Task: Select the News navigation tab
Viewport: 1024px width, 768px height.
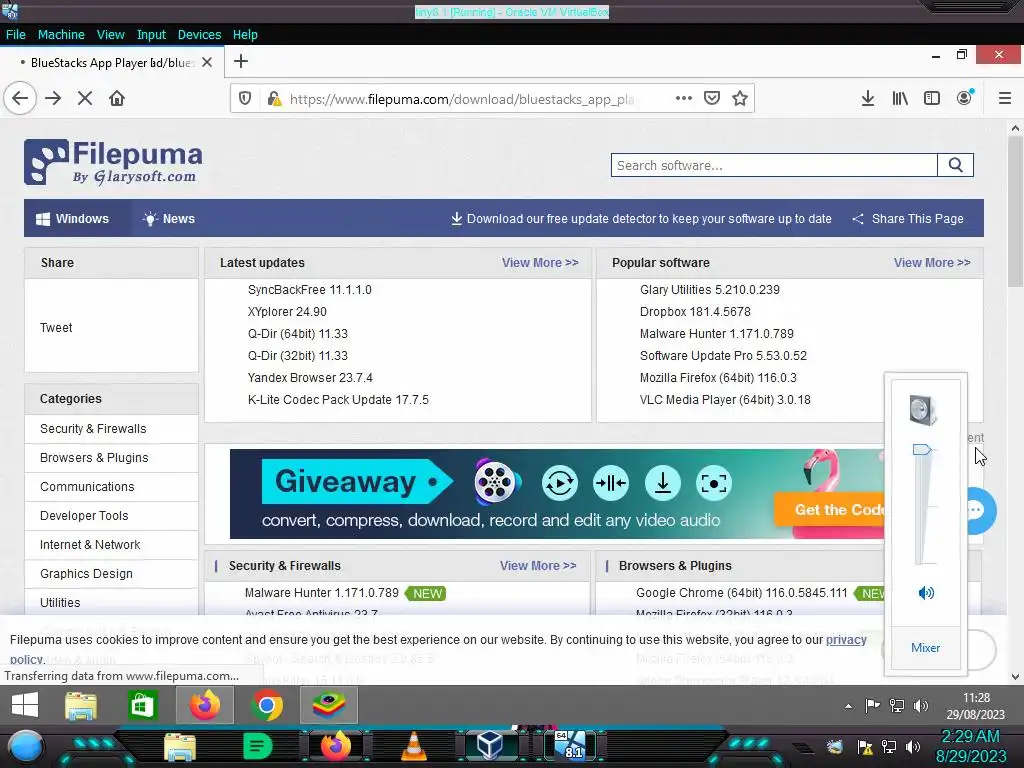Action: 169,219
